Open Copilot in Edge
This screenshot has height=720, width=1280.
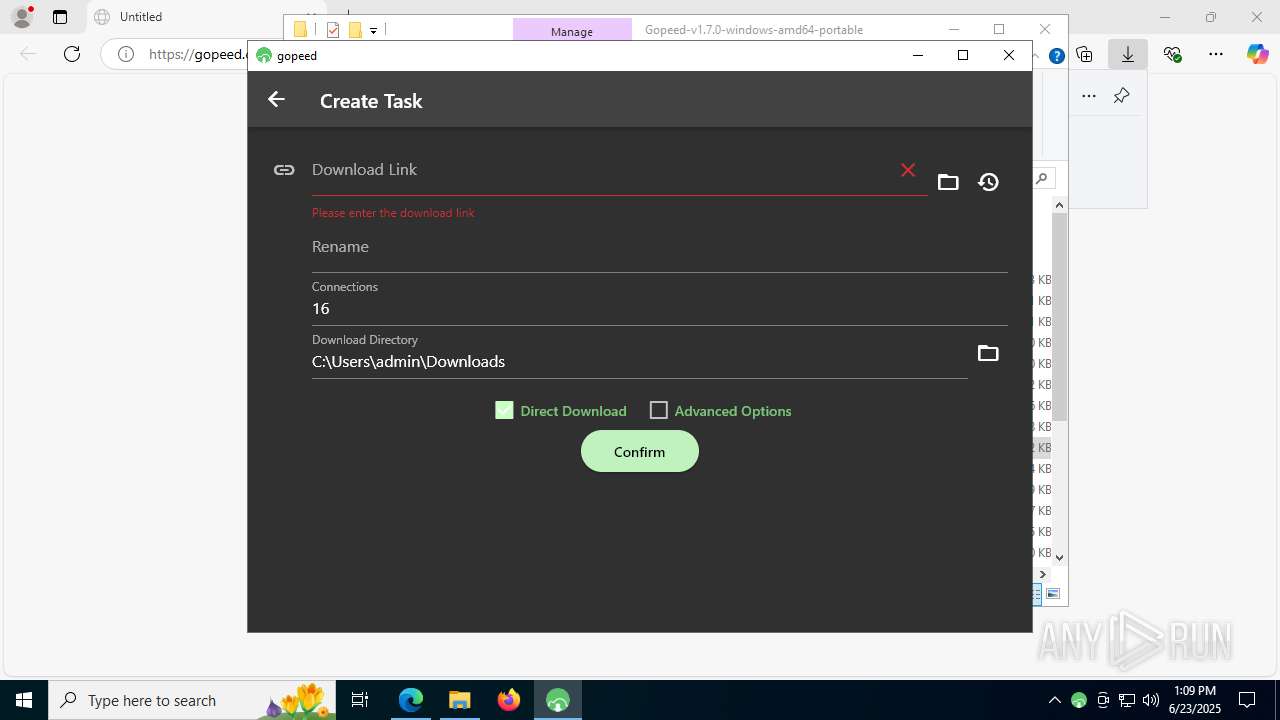1257,54
